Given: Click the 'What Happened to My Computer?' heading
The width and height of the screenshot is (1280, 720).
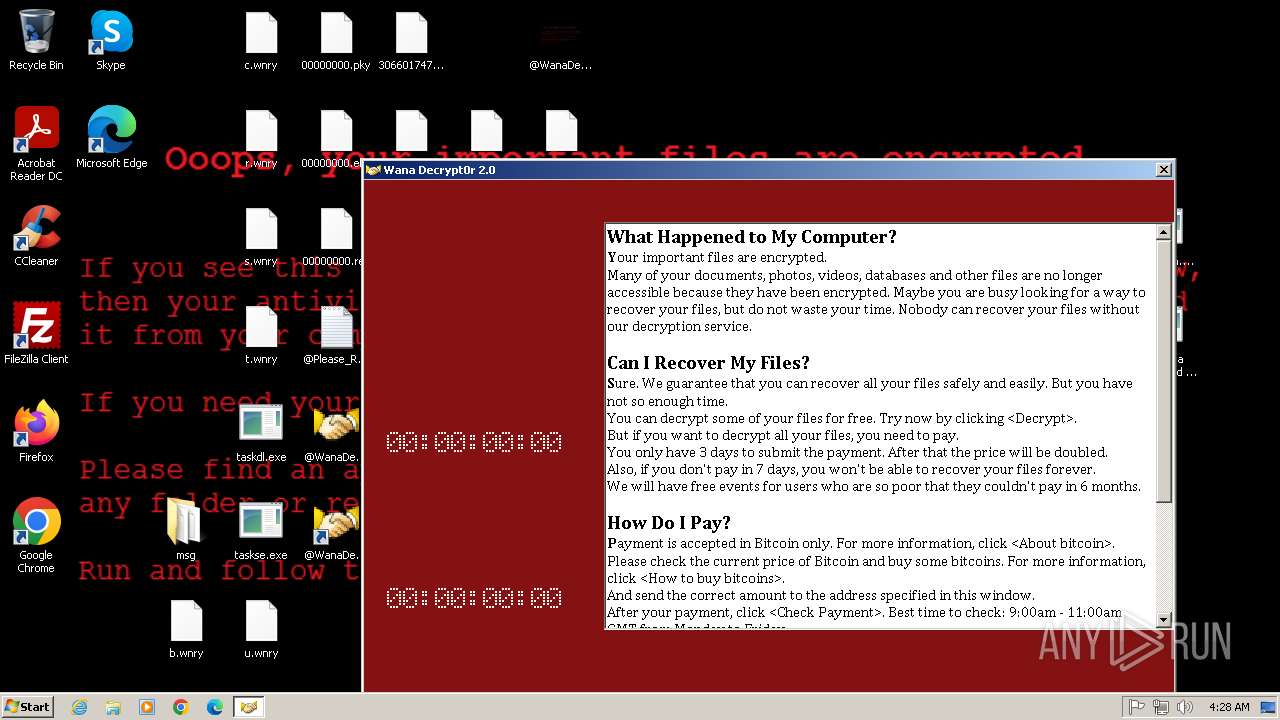Looking at the screenshot, I should pos(752,237).
